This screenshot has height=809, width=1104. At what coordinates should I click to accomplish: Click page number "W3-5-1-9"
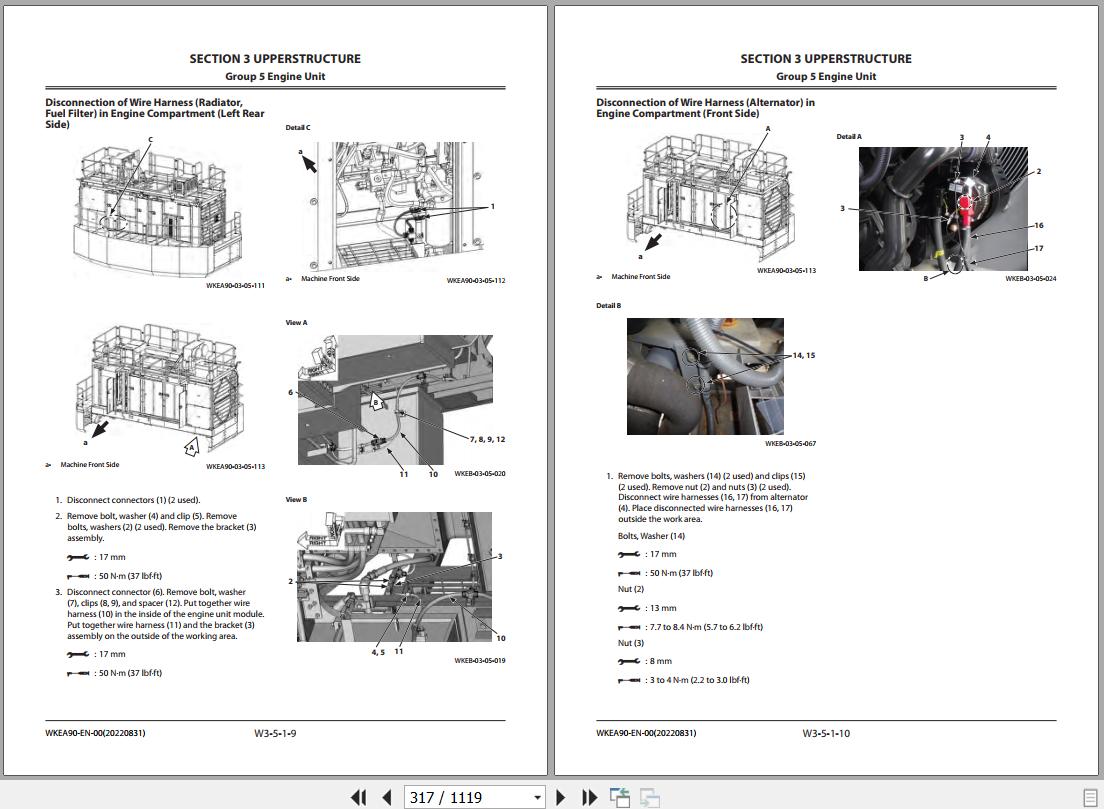(x=275, y=733)
